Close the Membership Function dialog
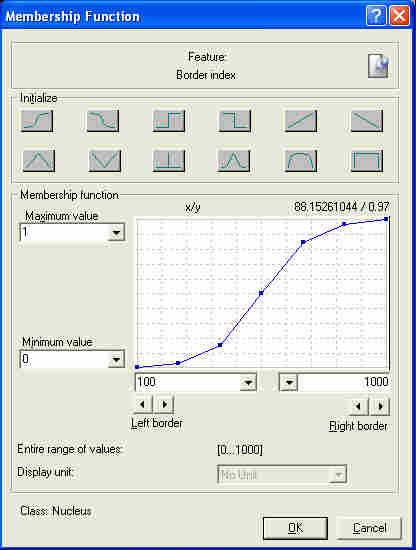The width and height of the screenshot is (416, 550). 400,16
